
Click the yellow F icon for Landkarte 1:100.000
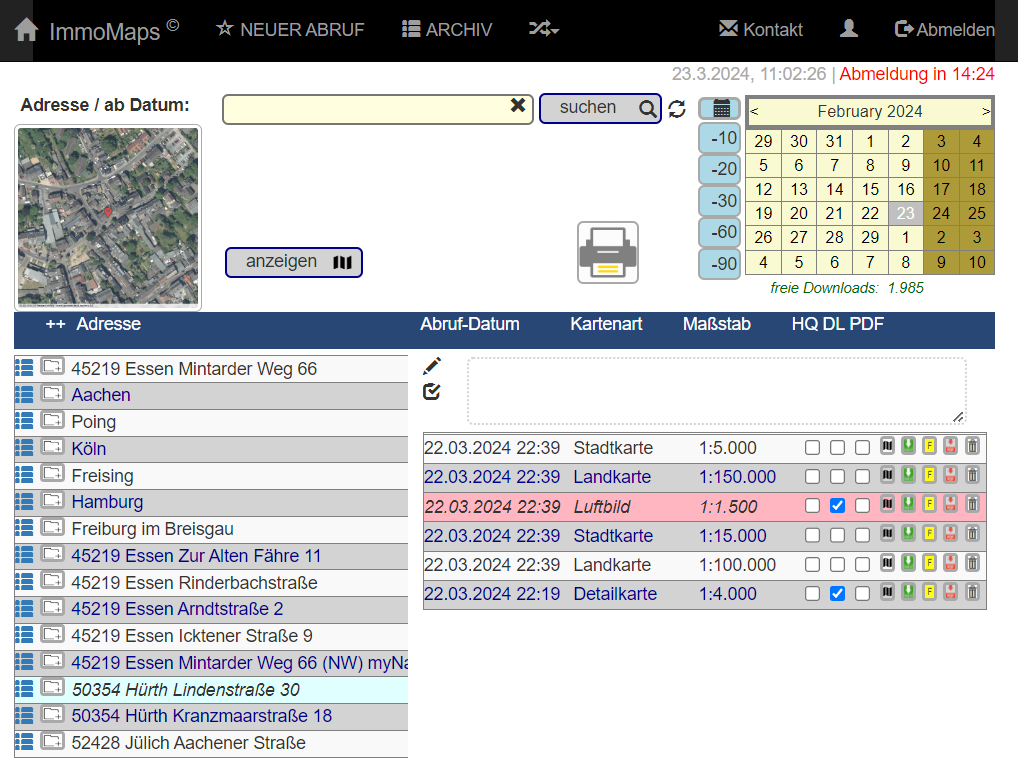click(x=929, y=565)
